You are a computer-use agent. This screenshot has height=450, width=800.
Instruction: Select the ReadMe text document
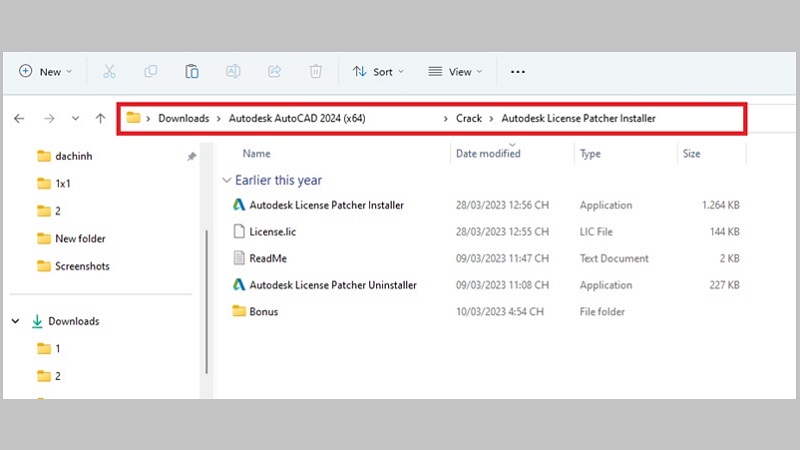(x=268, y=258)
